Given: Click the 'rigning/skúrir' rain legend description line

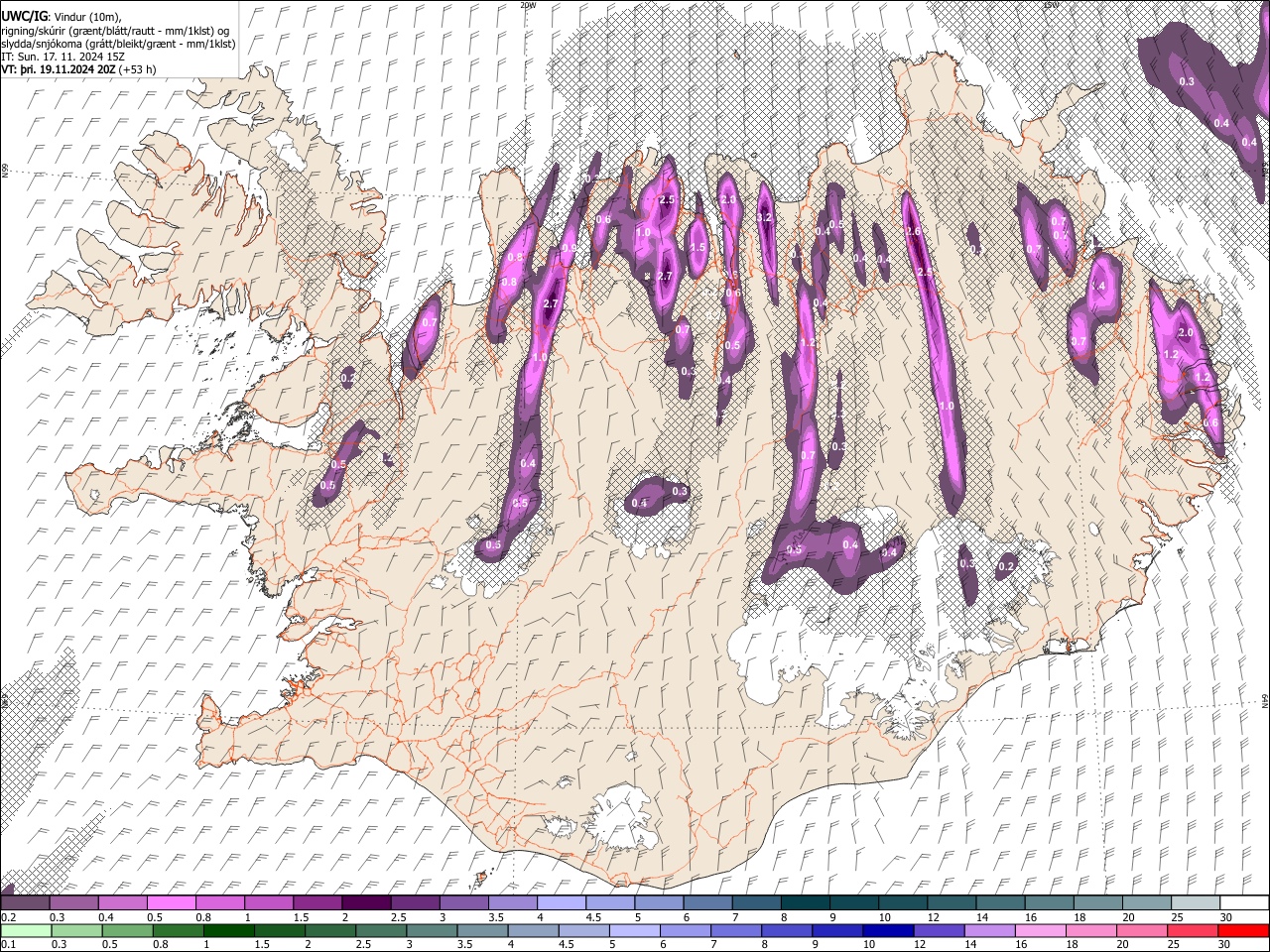Looking at the screenshot, I should pyautogui.click(x=115, y=30).
